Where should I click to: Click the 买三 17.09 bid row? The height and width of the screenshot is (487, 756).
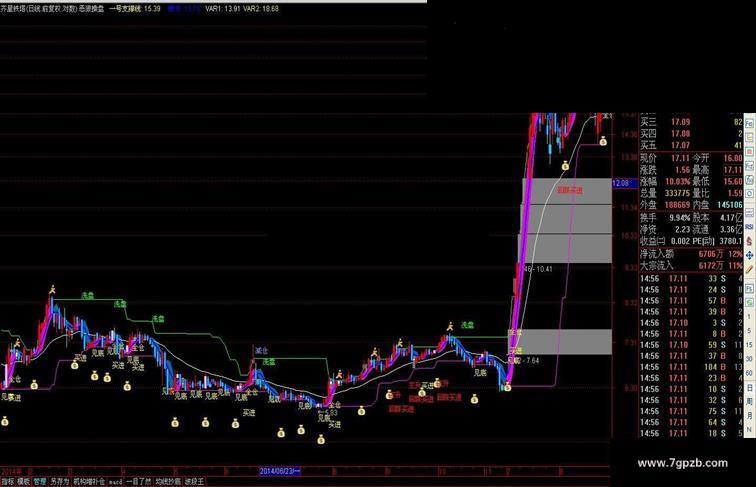(x=691, y=122)
